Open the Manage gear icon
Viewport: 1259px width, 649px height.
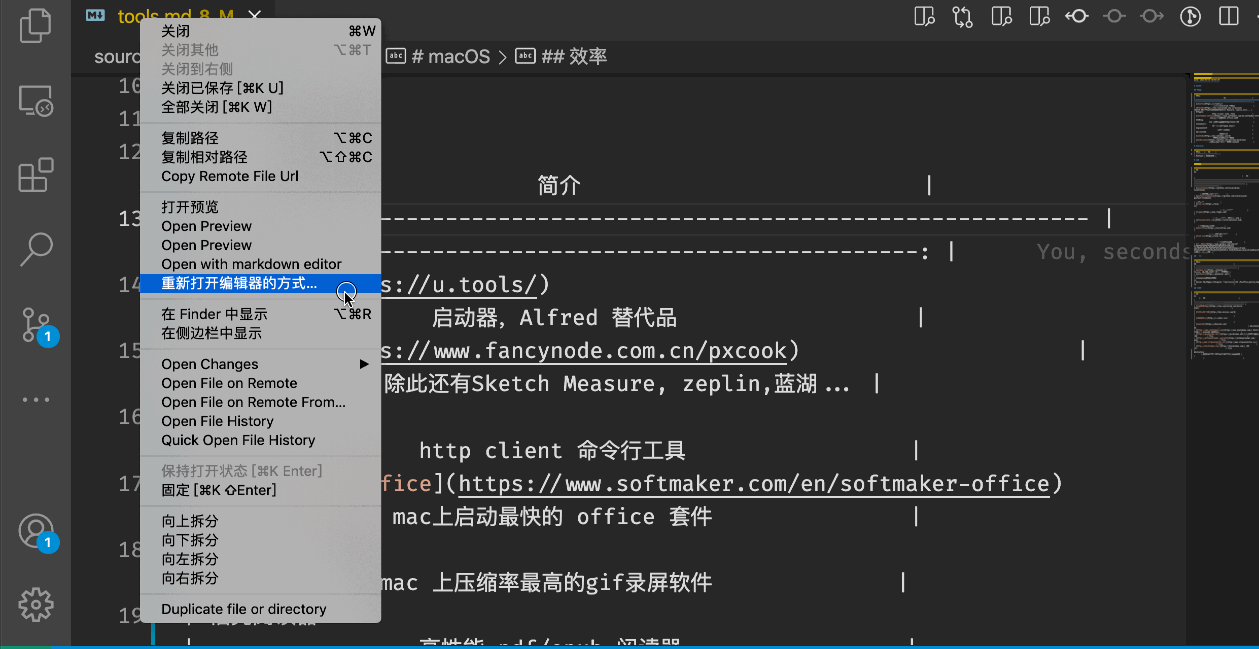coord(35,604)
